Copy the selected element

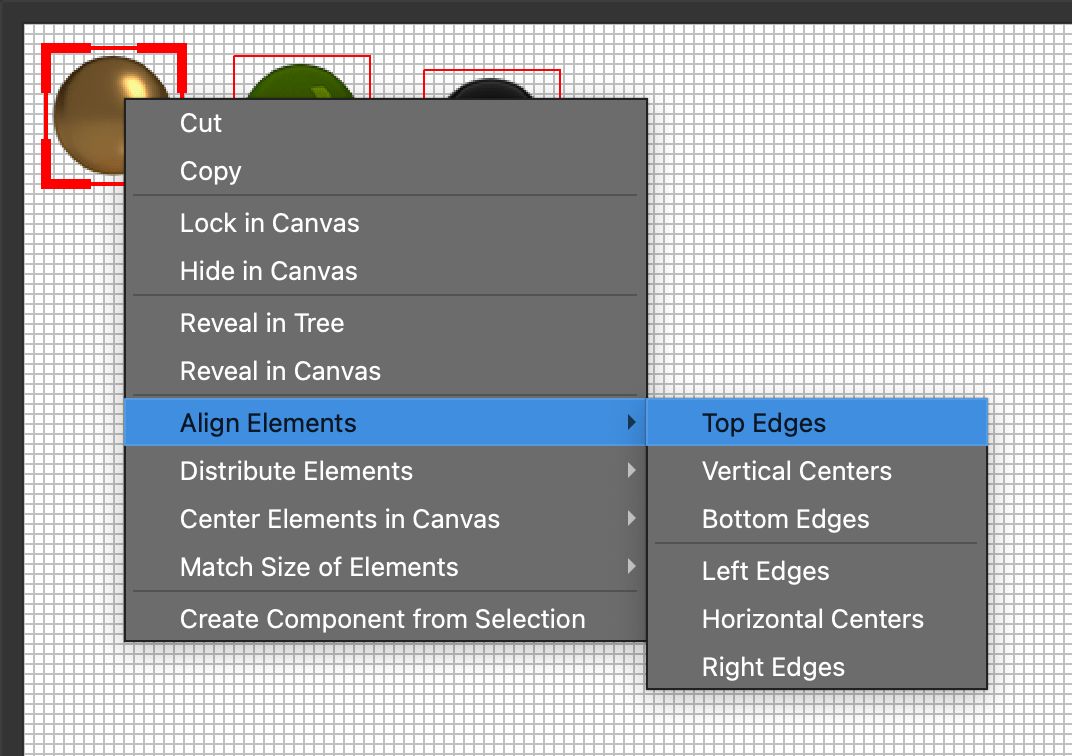click(210, 171)
